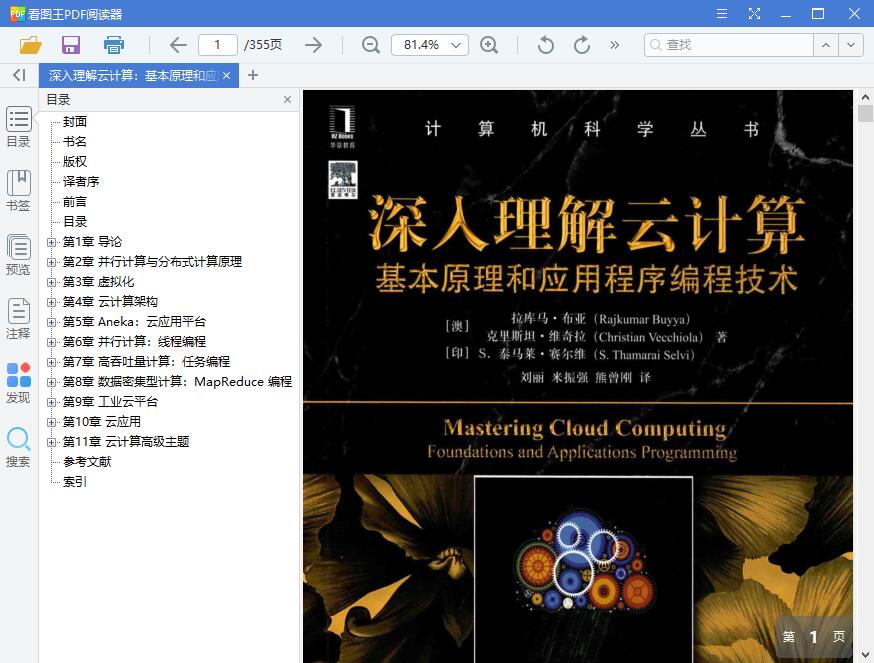Expand 第4章 云计算架构 tree node

point(51,302)
